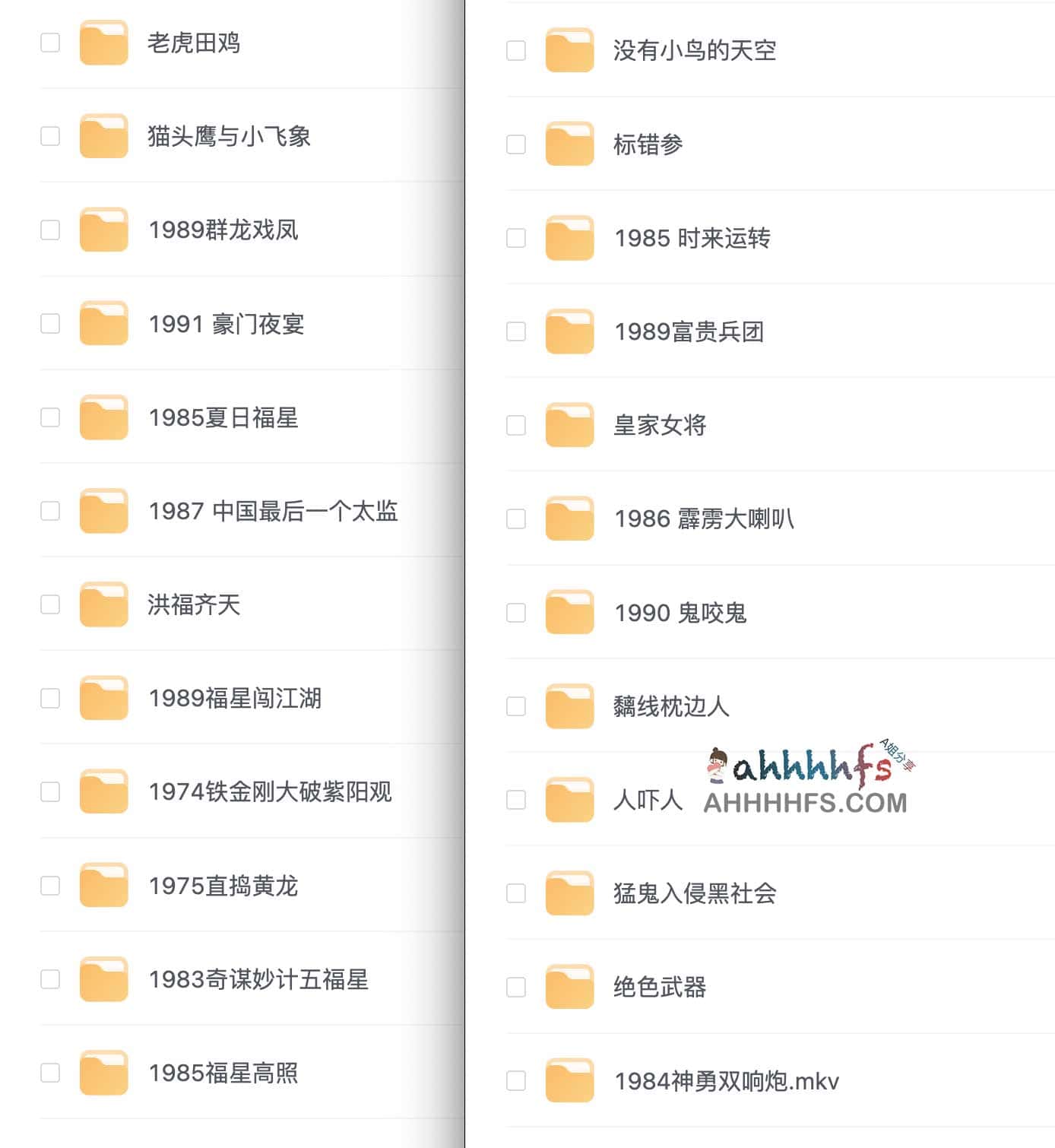The image size is (1055, 1148).
Task: Click the folder icon for 洪福齐天
Action: [103, 604]
